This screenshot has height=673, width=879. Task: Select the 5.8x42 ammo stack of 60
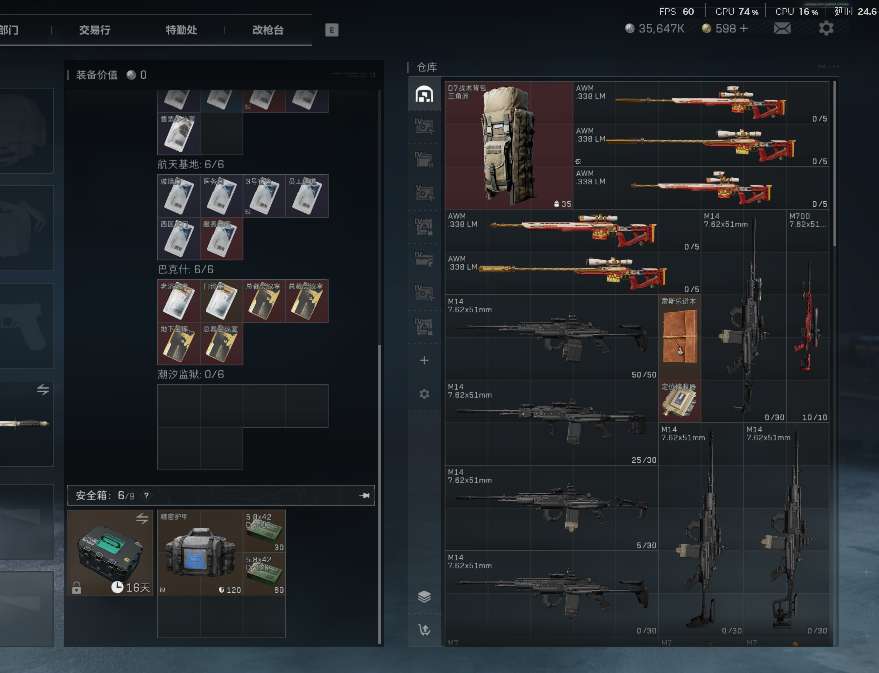(265, 574)
